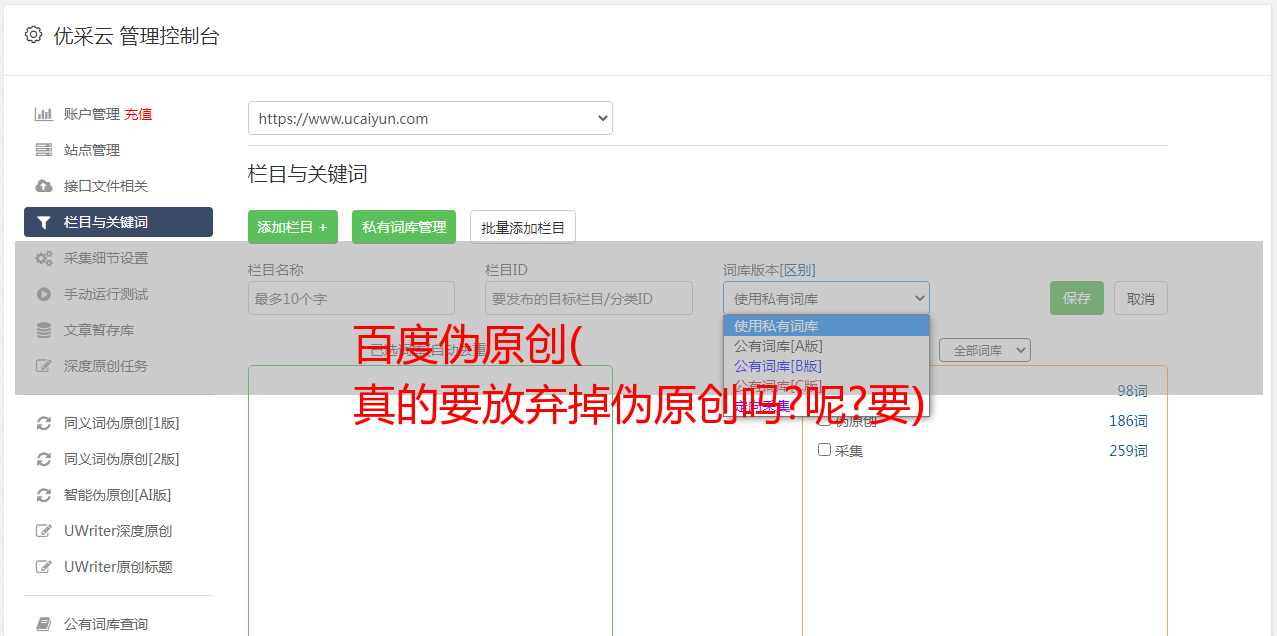Click the book icon for 公有词库查询
This screenshot has height=636, width=1277.
(43, 624)
